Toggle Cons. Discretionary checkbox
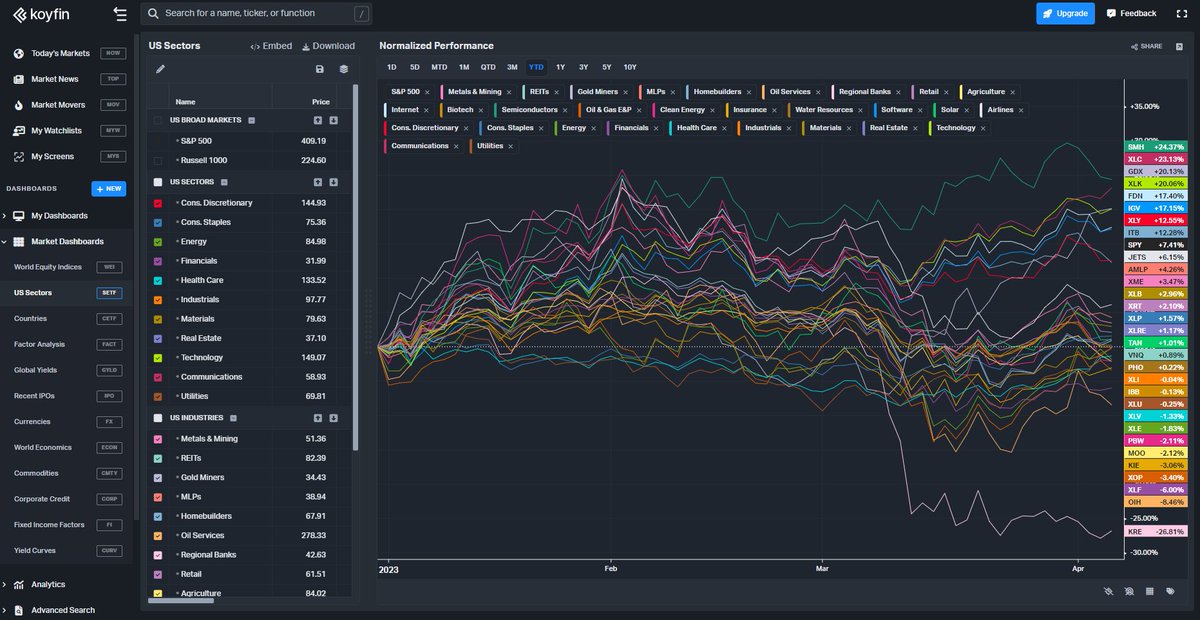The height and width of the screenshot is (620, 1200). (x=158, y=203)
